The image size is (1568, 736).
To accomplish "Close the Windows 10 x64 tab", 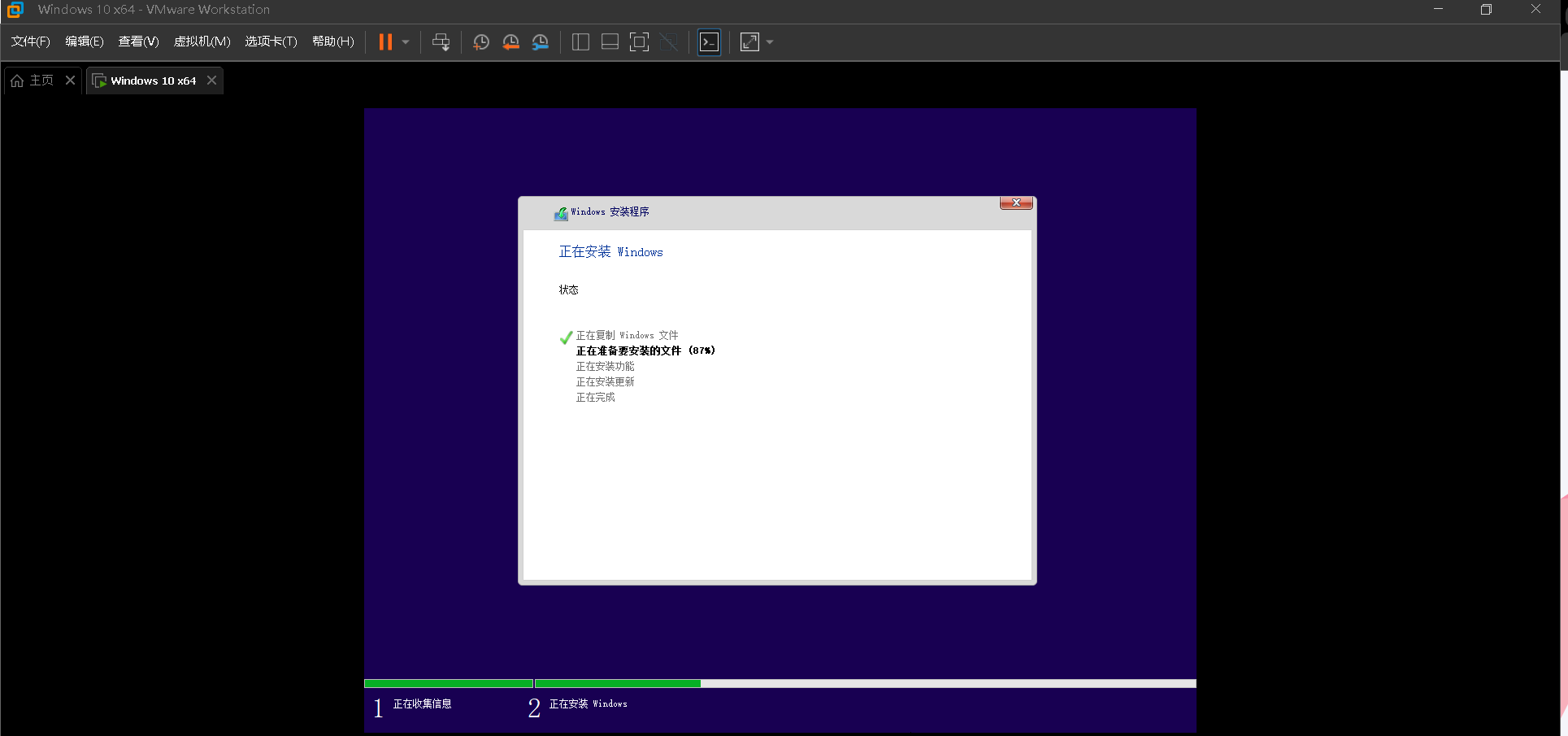I will tap(211, 80).
